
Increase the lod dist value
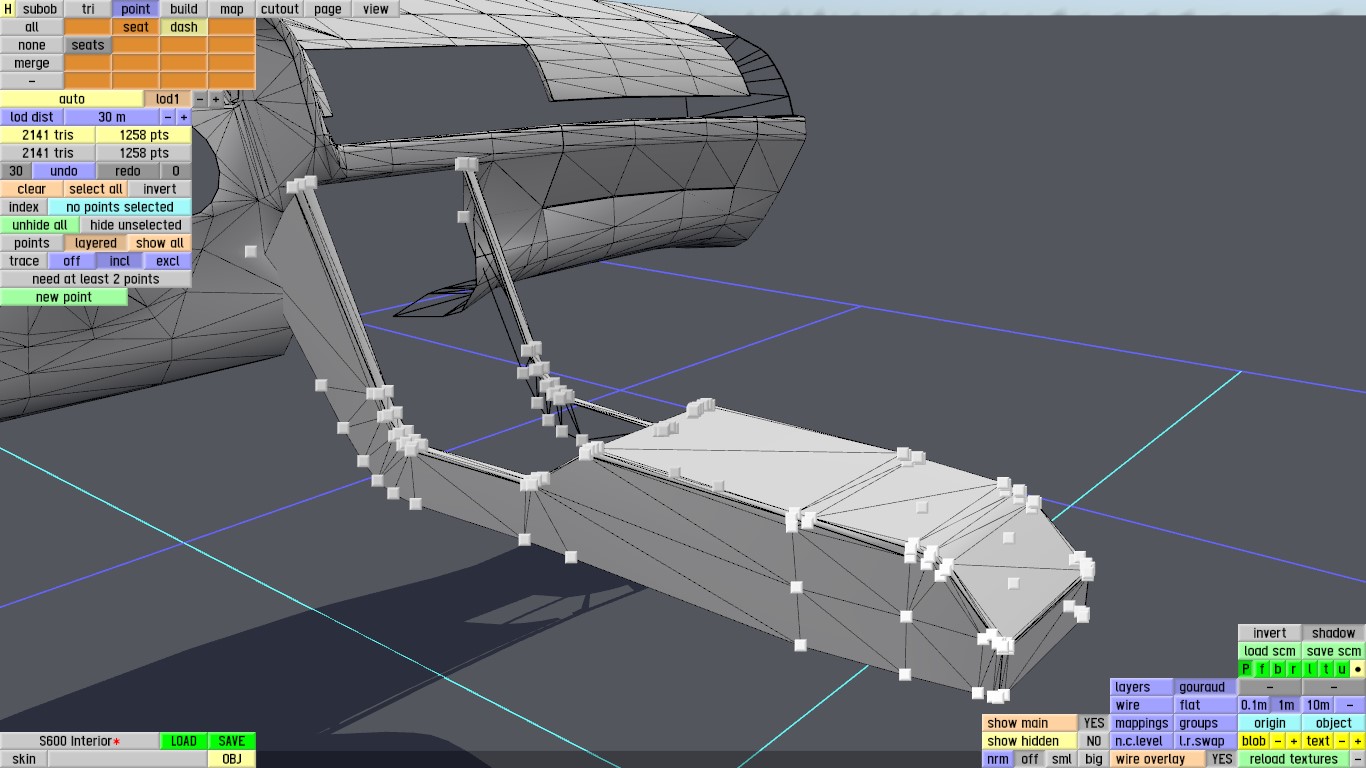184,117
